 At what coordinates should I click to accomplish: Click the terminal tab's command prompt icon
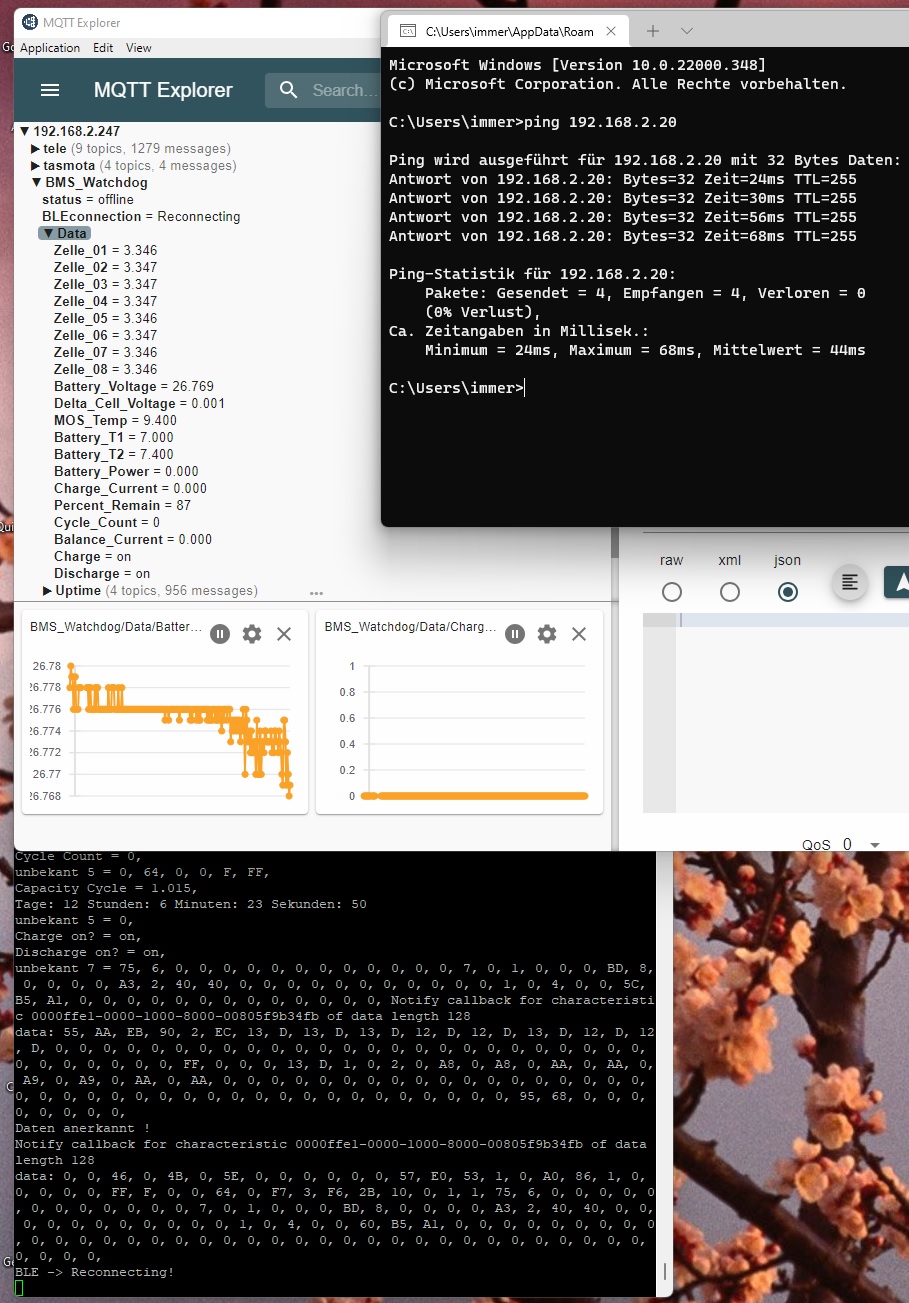point(408,31)
